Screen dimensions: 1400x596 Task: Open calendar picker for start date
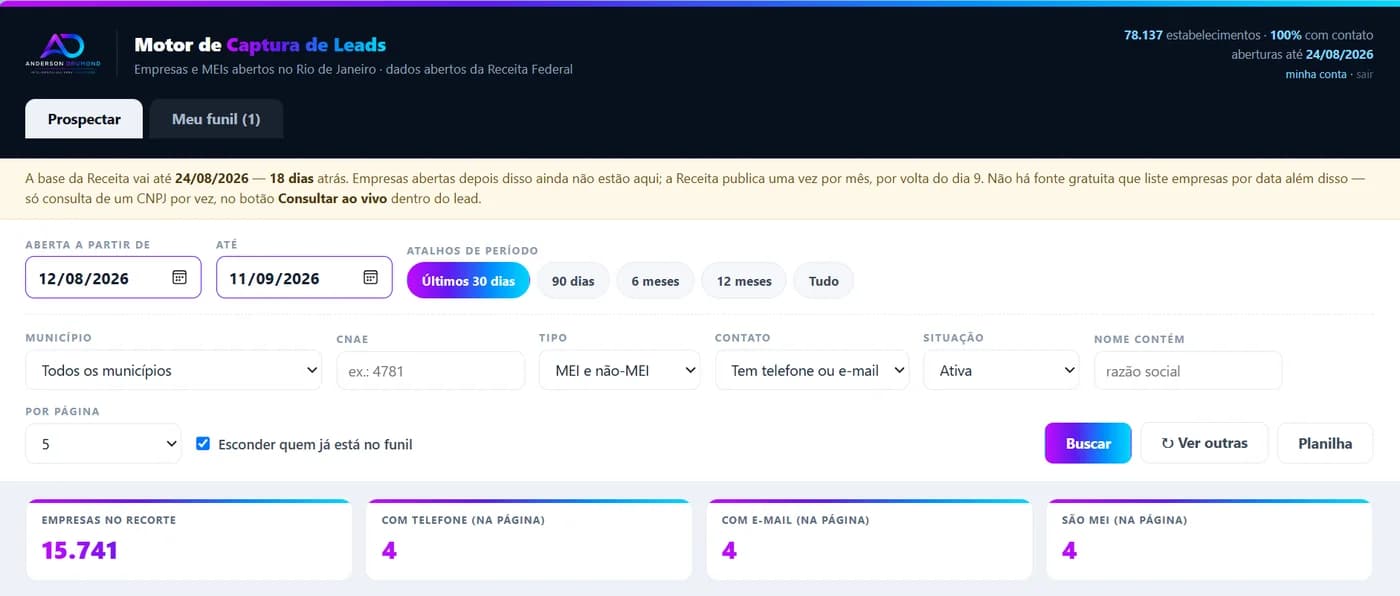[179, 278]
